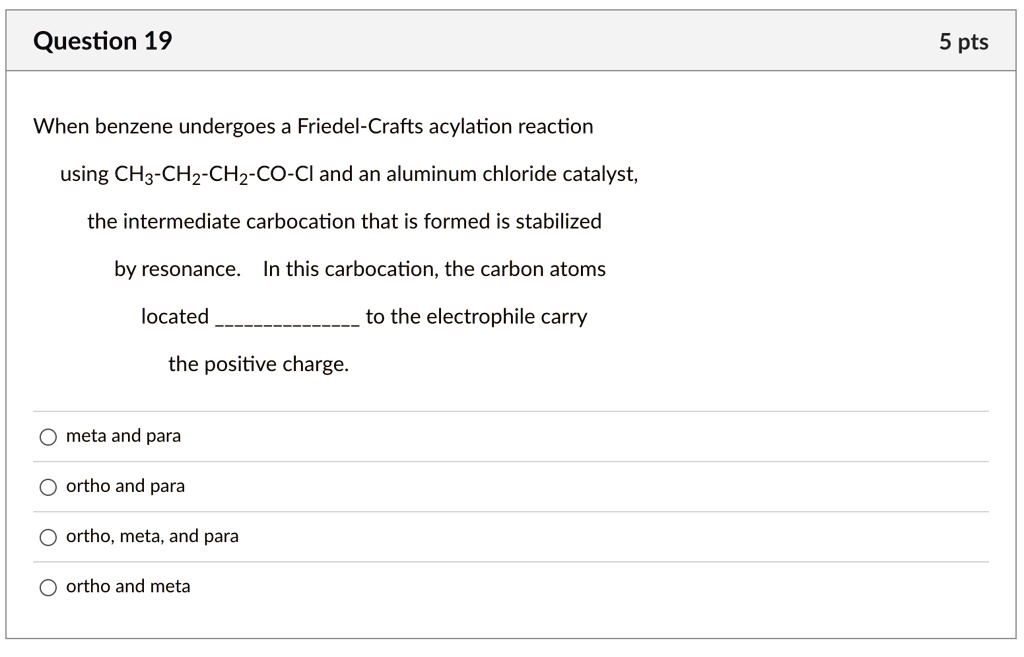Image resolution: width=1024 pixels, height=657 pixels.
Task: Click the 'ortho and para' answer label text
Action: pos(125,486)
